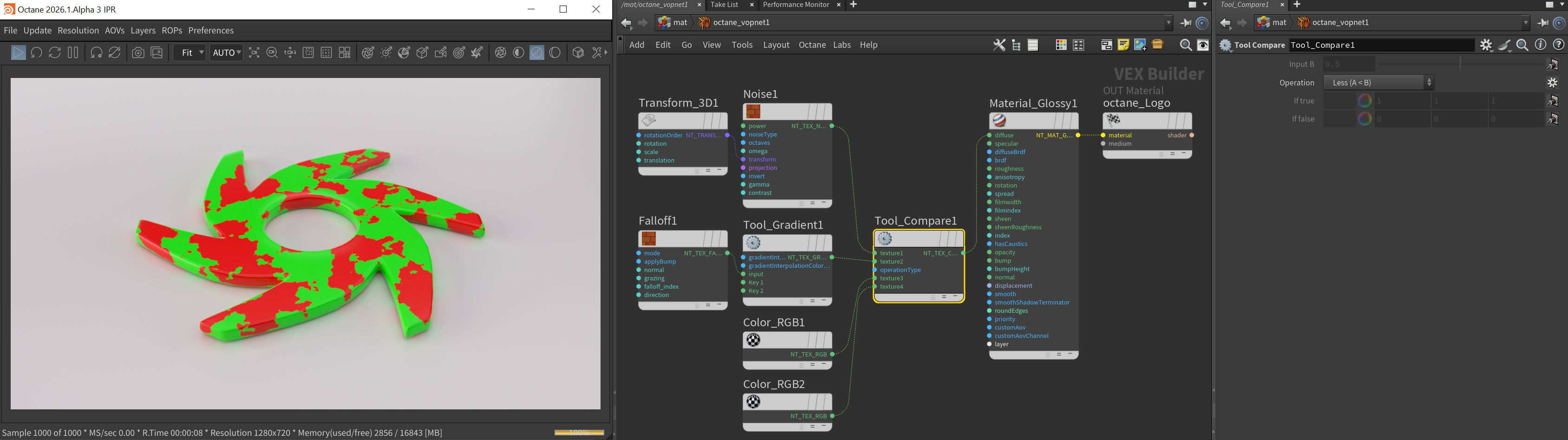Click the wrench tools icon in network toolbar
Viewport: 1568px width, 440px height.
(999, 45)
